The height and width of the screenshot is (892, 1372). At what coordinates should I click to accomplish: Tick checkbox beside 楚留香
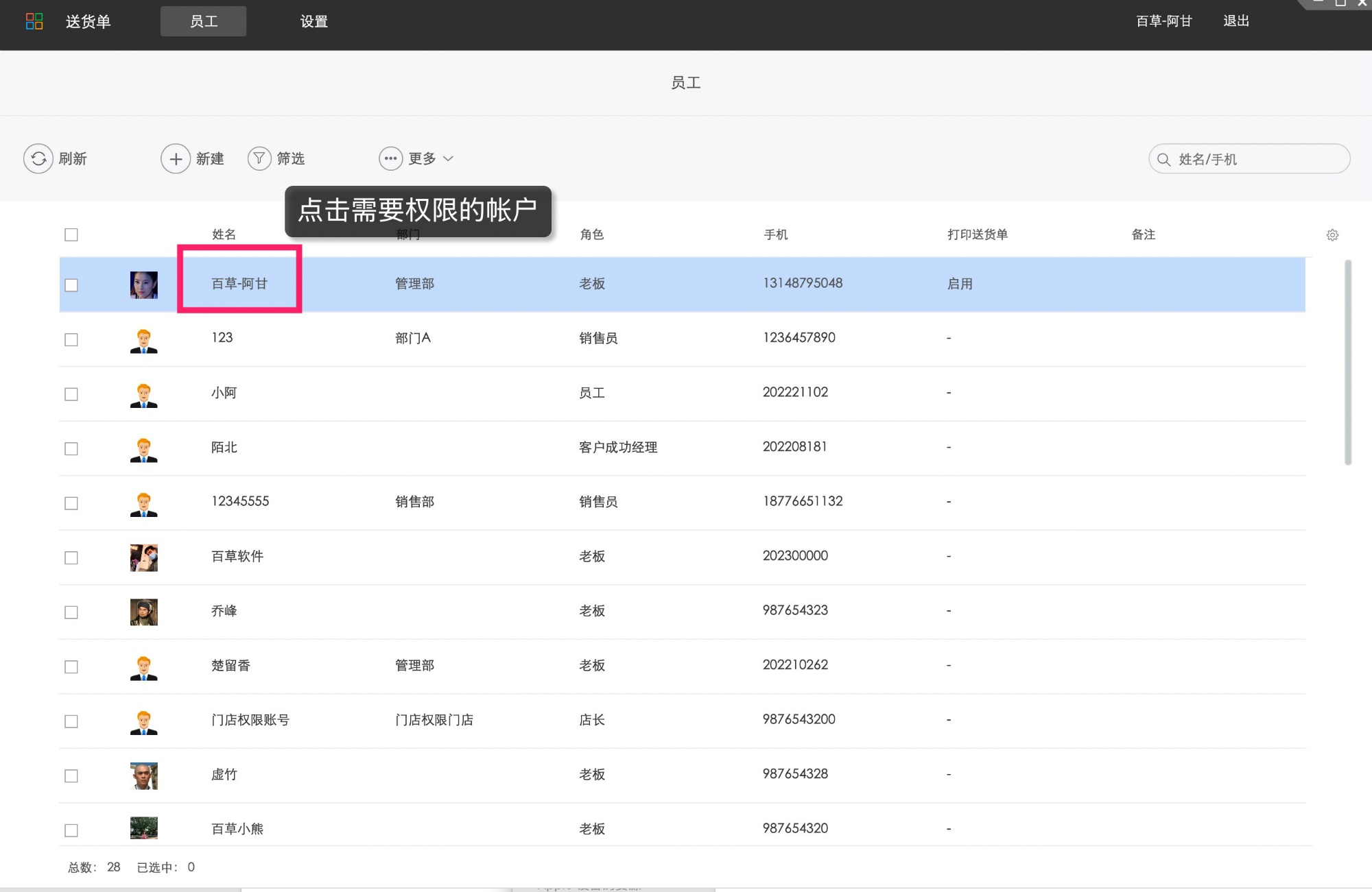(x=71, y=666)
